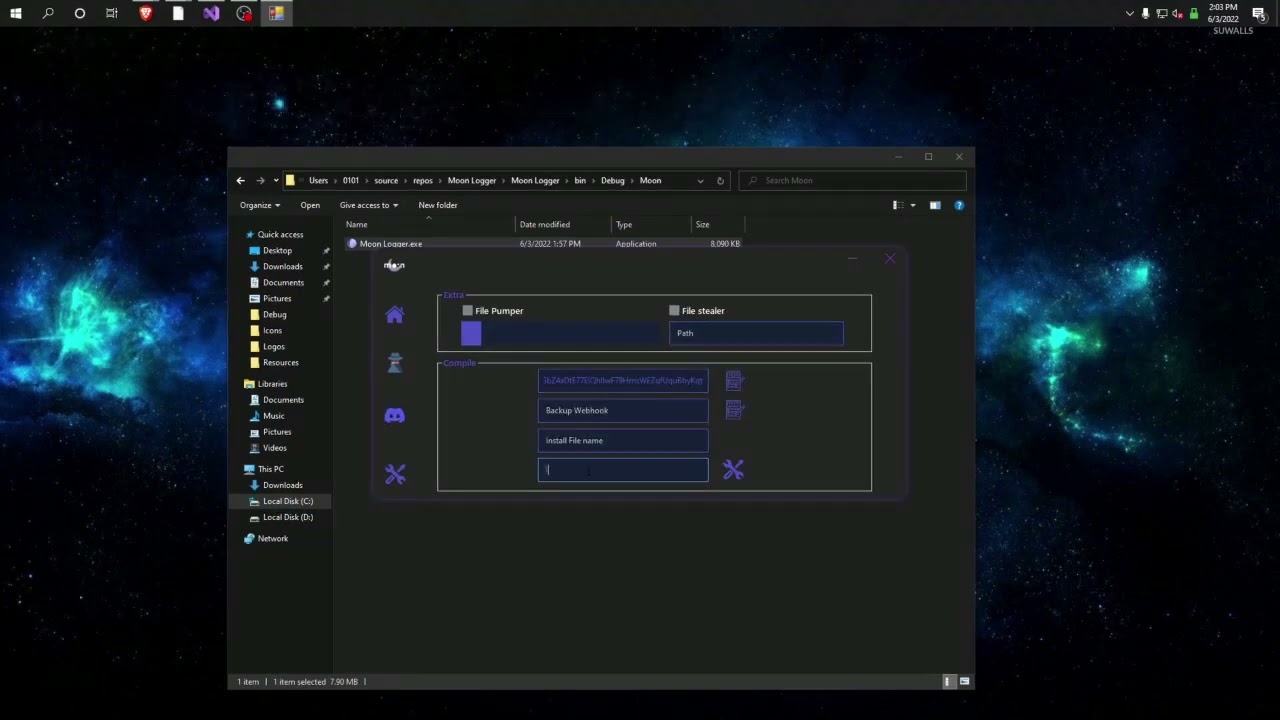Click the webhook field with purple text
Screen dimensions: 1280x720
click(623, 380)
